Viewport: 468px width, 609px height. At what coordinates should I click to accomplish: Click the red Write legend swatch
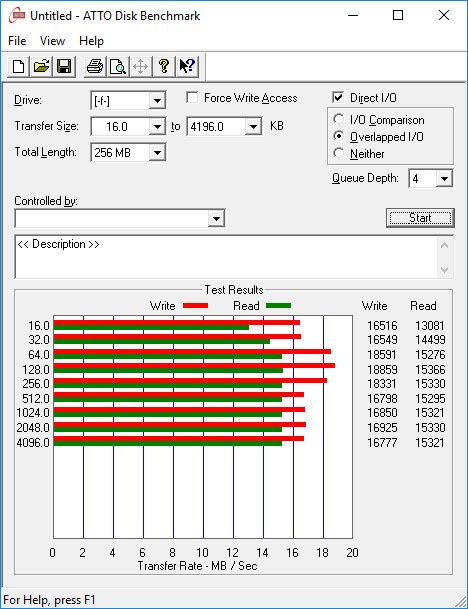click(x=195, y=306)
